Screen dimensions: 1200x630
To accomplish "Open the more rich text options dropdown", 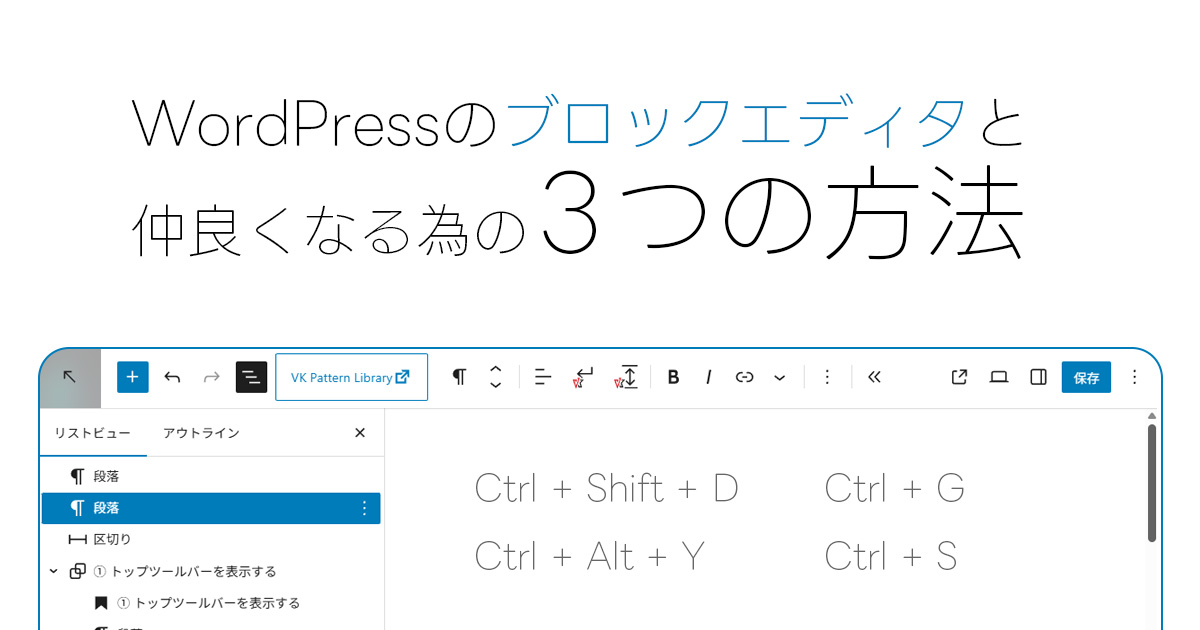I will tap(780, 377).
